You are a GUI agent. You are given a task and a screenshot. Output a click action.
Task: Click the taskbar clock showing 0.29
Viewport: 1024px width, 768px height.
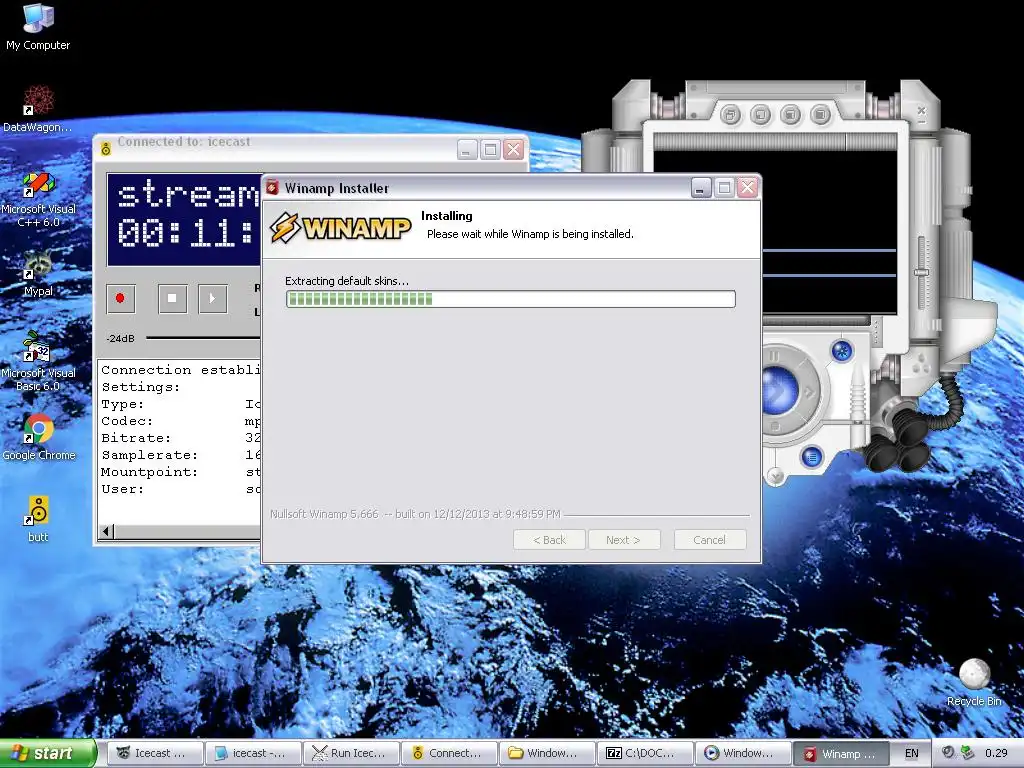[x=996, y=753]
